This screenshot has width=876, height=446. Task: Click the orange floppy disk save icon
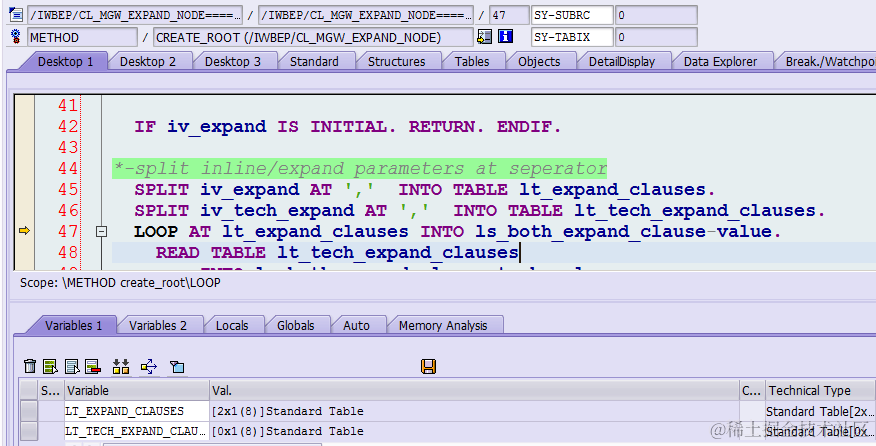pos(429,367)
